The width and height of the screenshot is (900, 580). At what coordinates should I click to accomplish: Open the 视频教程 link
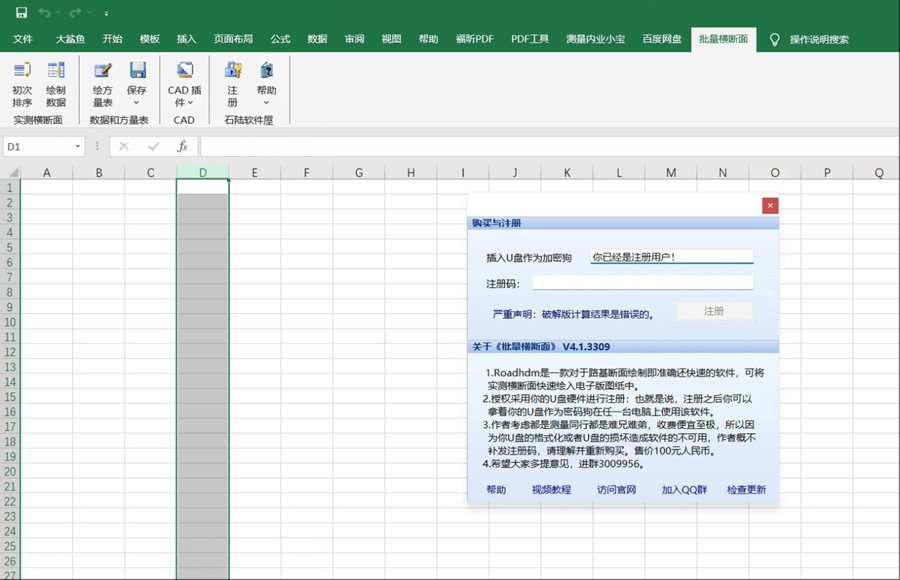[551, 489]
